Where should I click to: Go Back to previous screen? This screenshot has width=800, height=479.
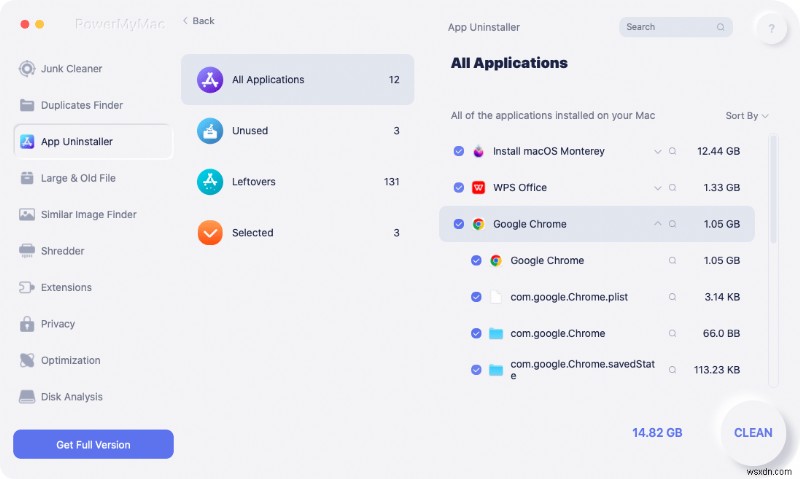[x=198, y=21]
